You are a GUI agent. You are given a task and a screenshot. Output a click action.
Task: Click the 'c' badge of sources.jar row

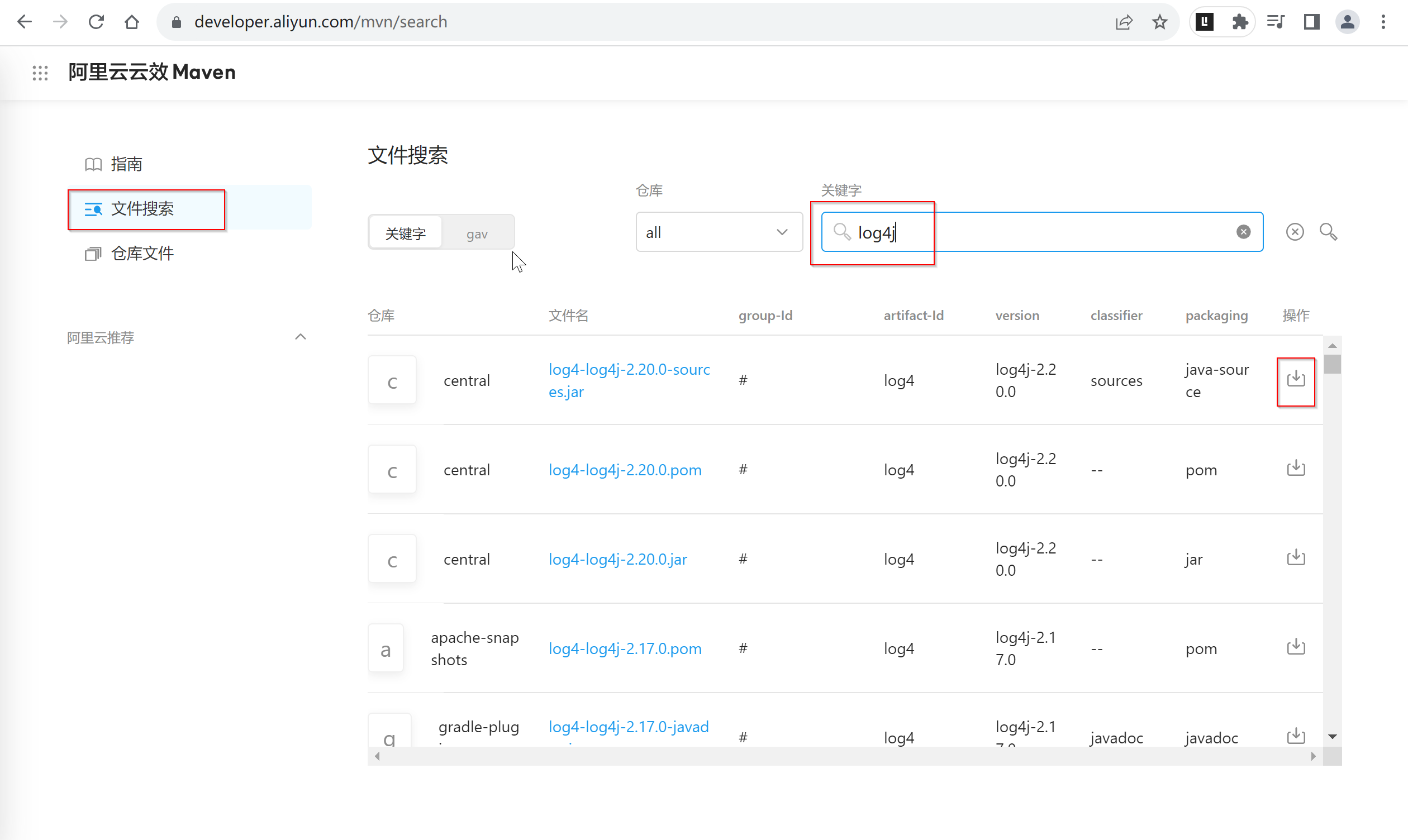click(392, 380)
